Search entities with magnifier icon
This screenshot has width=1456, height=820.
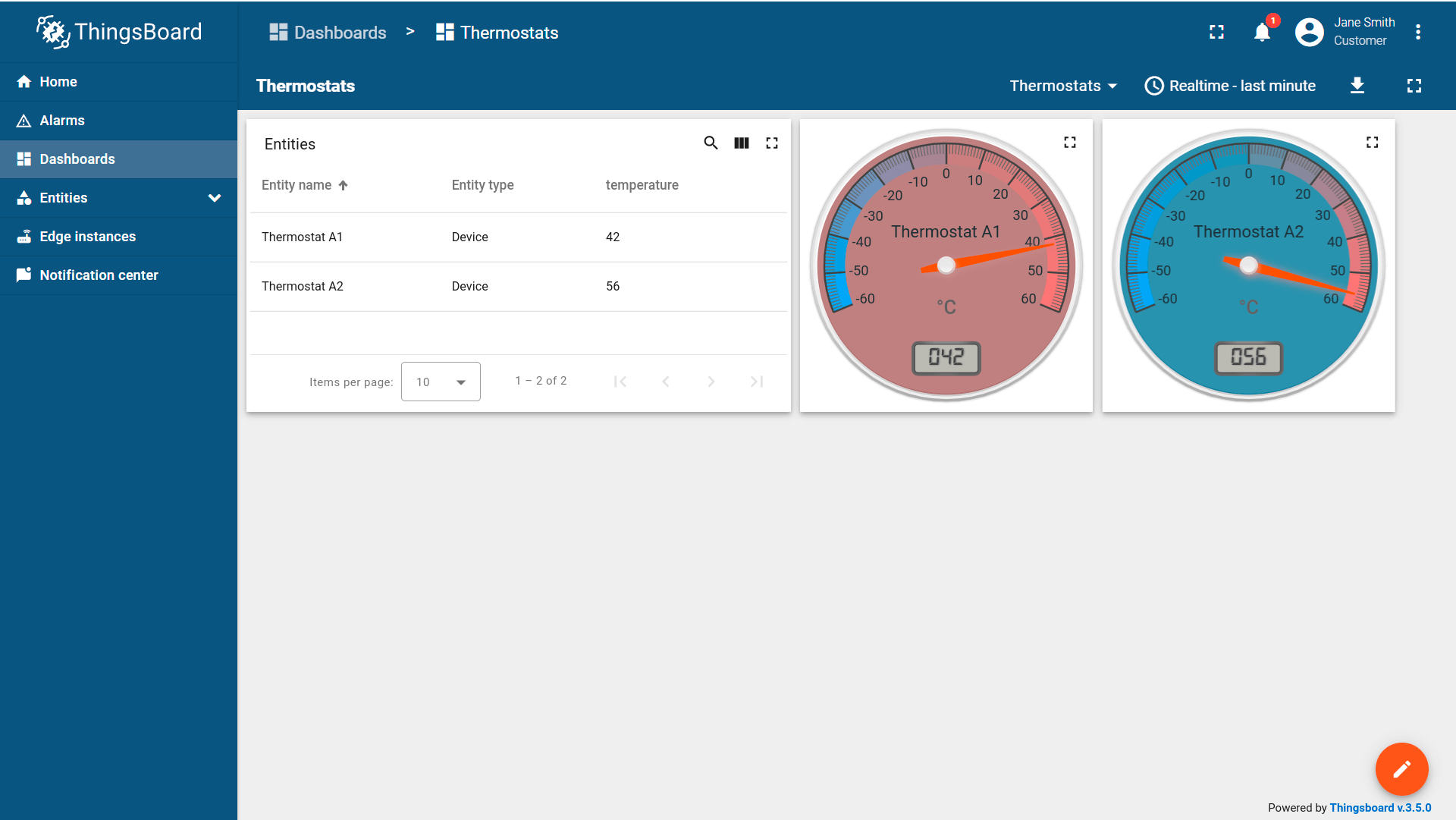tap(711, 143)
